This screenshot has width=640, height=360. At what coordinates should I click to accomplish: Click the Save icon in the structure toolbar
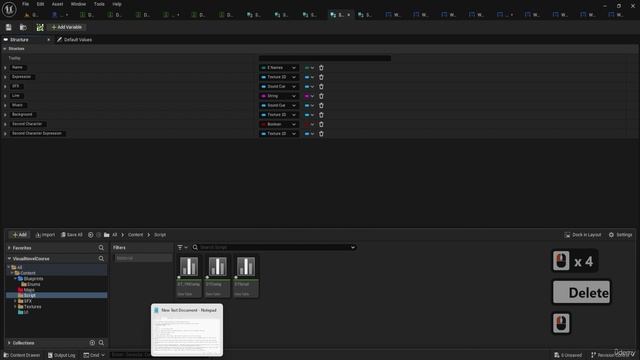pos(9,27)
